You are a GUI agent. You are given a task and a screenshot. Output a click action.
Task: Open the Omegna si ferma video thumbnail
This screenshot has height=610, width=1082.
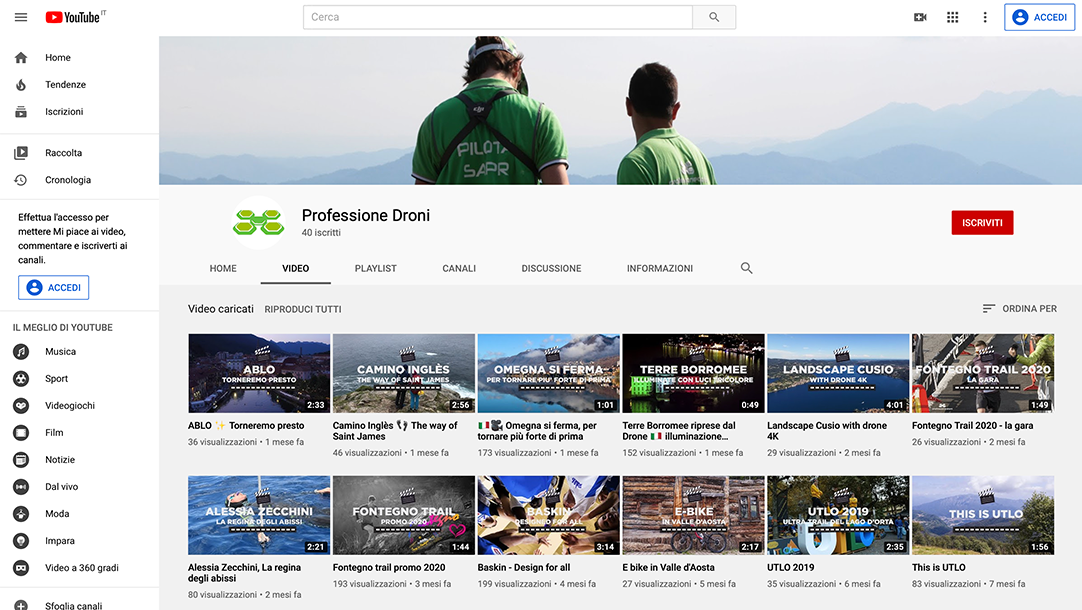pos(549,373)
